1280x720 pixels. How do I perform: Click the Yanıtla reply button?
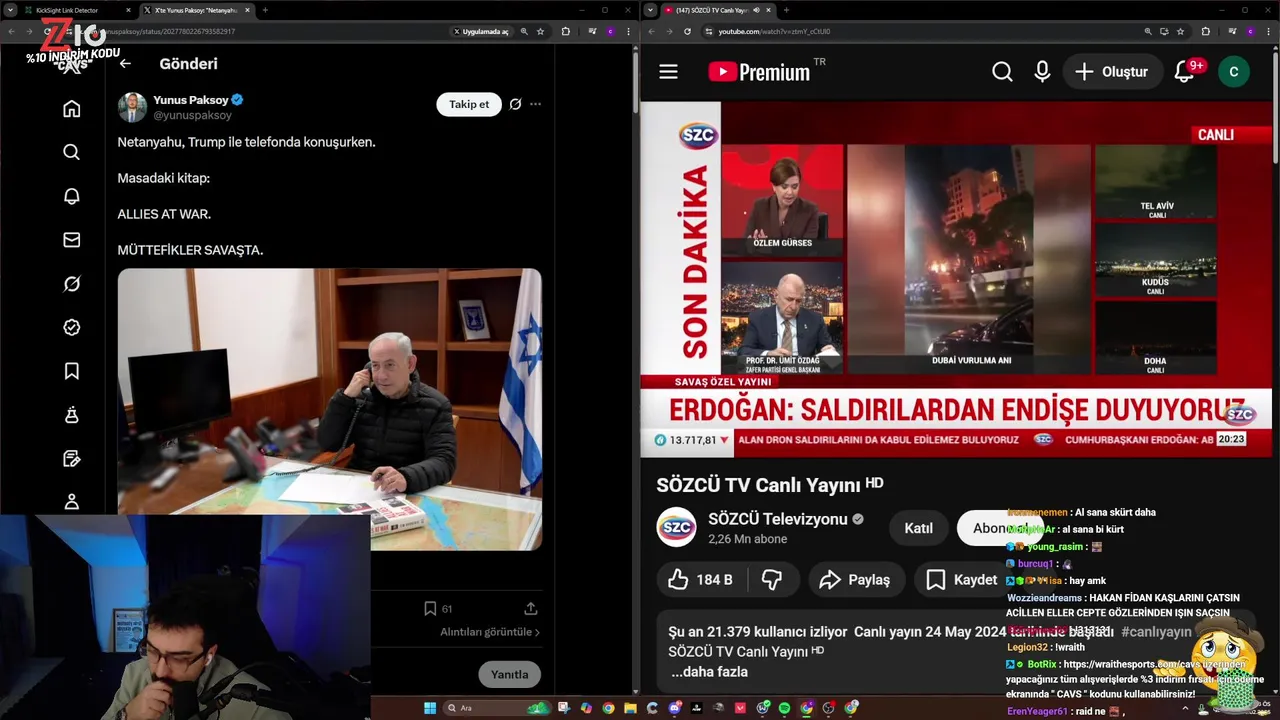[x=509, y=674]
